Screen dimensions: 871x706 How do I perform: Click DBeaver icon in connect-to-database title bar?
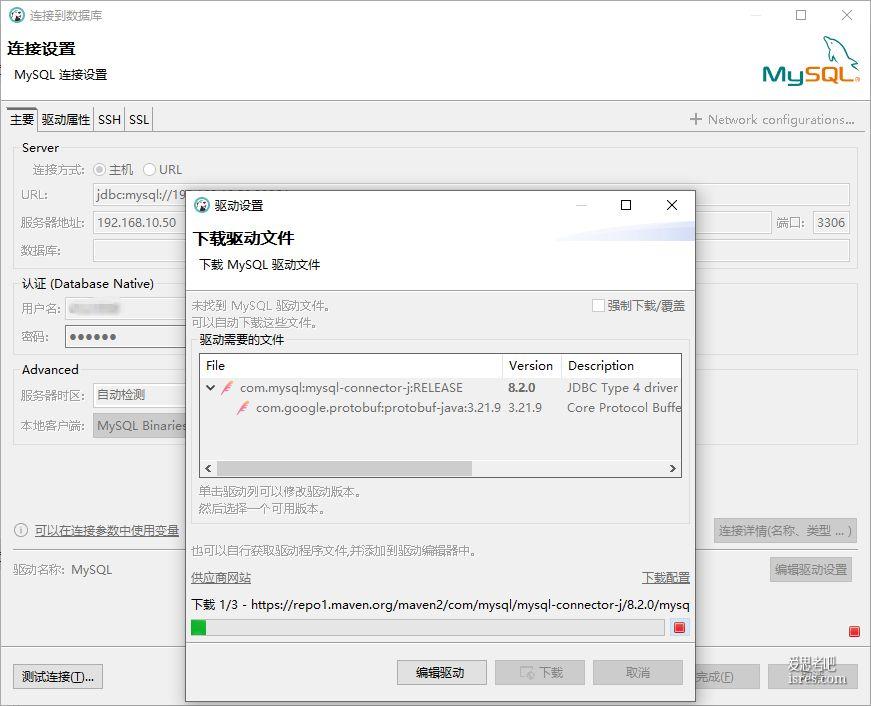(x=17, y=15)
